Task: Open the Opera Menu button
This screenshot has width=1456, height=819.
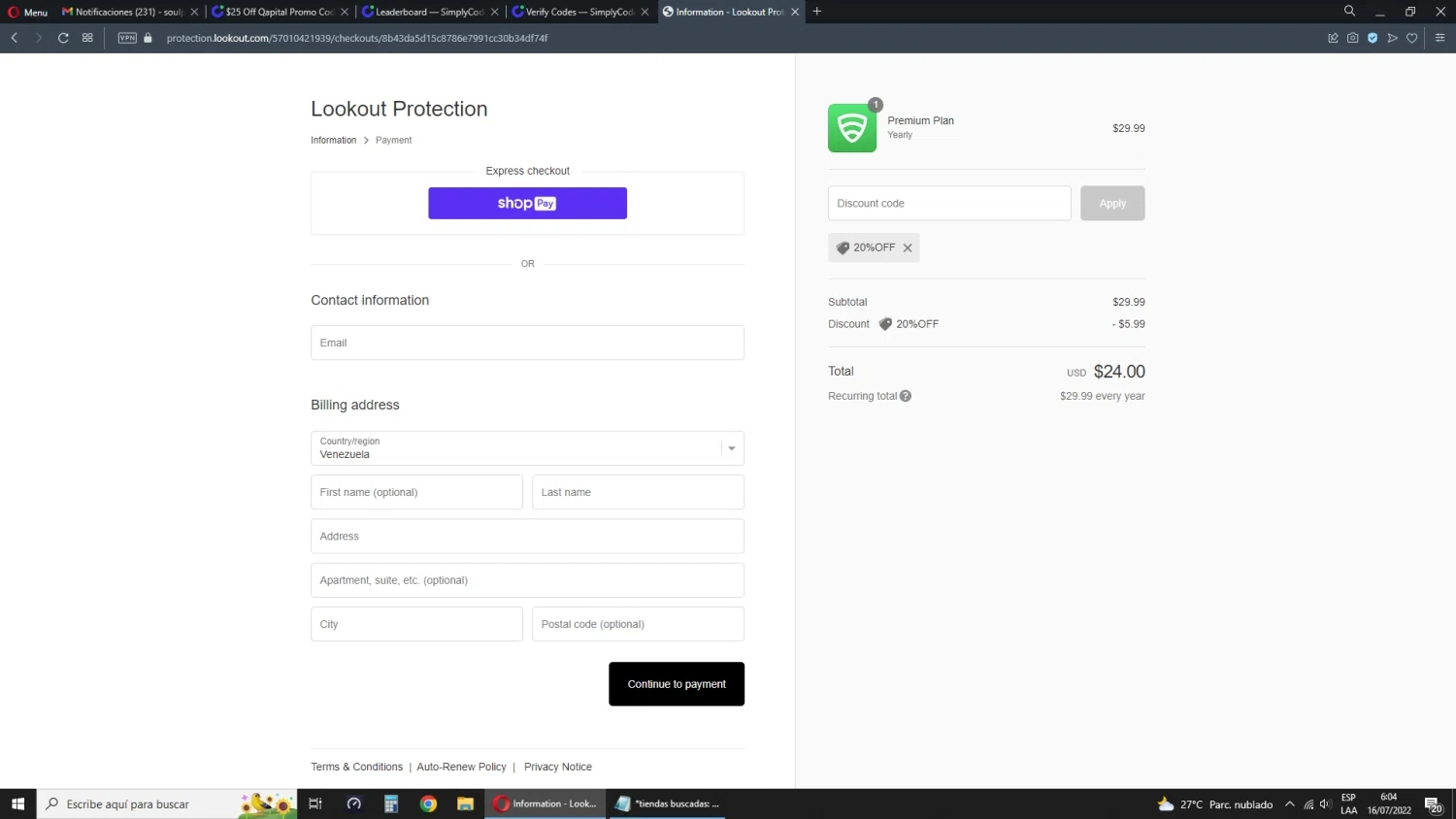Action: [28, 12]
